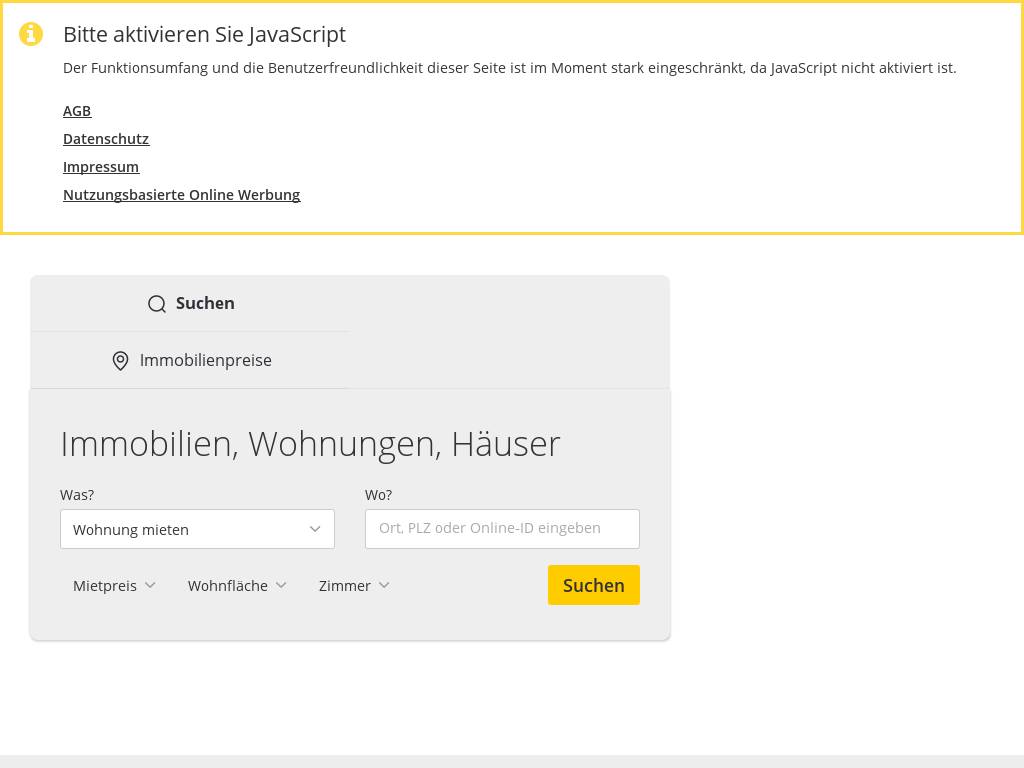Click the small arrow next to Zimmer
This screenshot has width=1024, height=768.
(x=384, y=585)
